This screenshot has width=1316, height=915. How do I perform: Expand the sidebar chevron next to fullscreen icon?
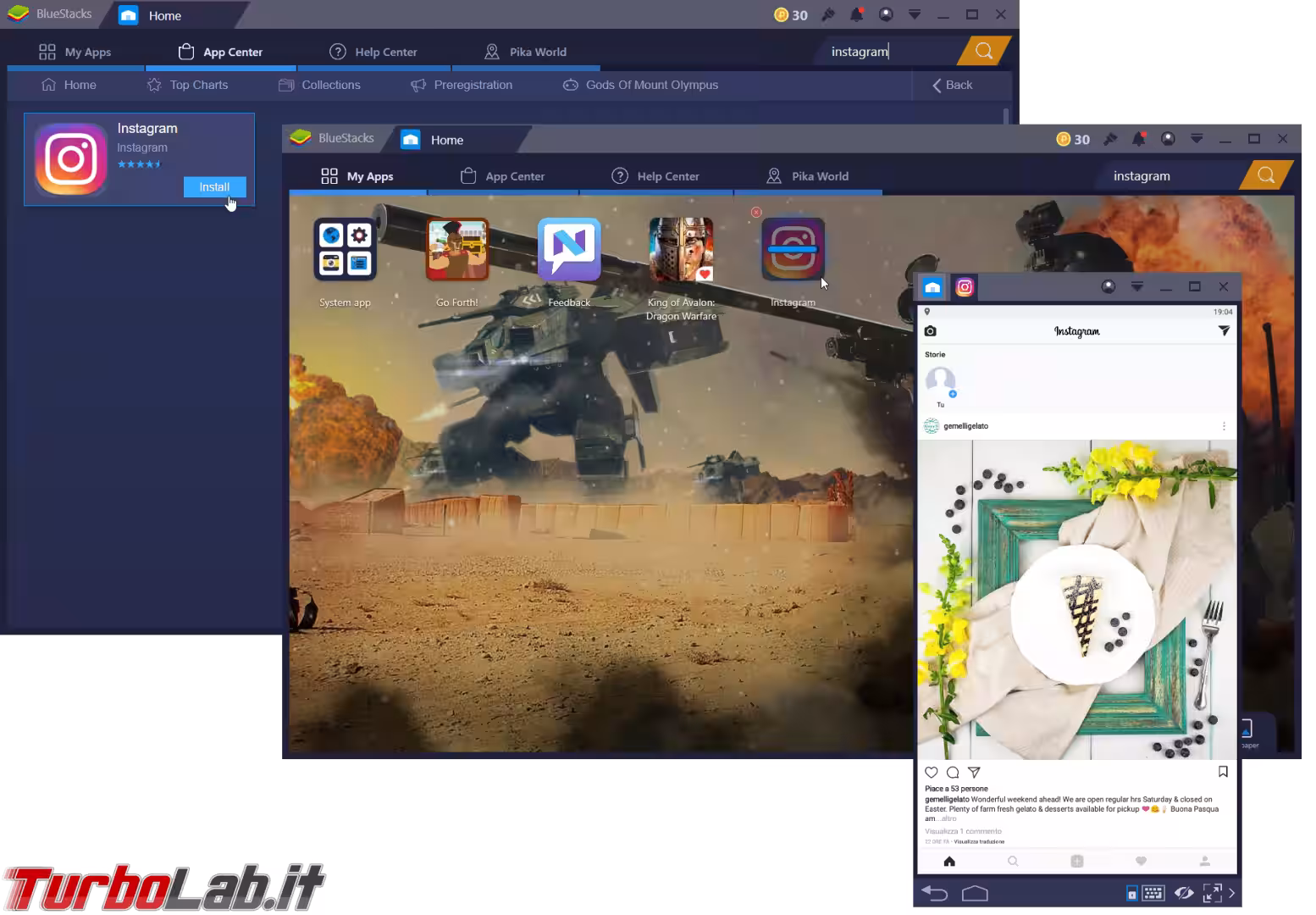click(1232, 892)
